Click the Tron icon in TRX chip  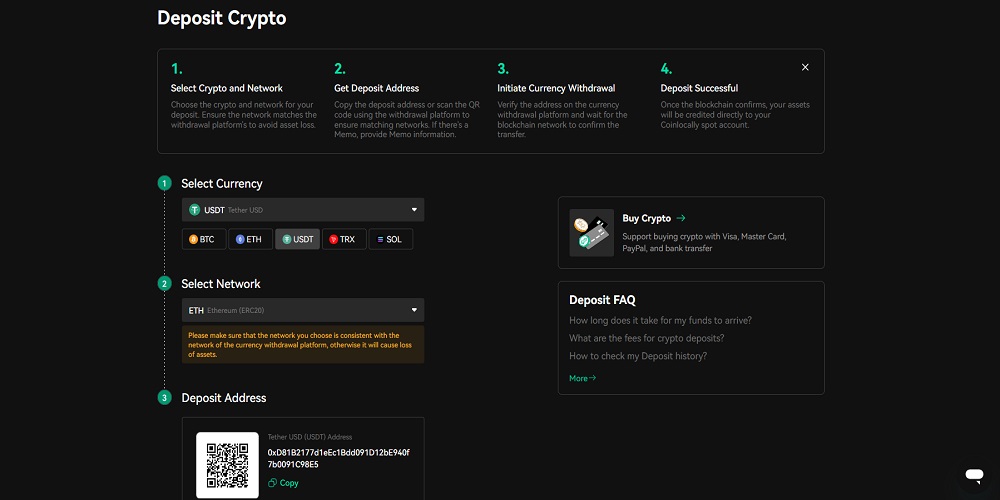click(334, 239)
